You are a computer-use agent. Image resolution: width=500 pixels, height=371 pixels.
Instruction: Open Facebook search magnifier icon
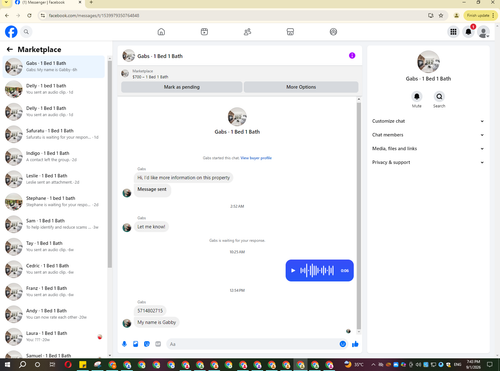[x=26, y=32]
